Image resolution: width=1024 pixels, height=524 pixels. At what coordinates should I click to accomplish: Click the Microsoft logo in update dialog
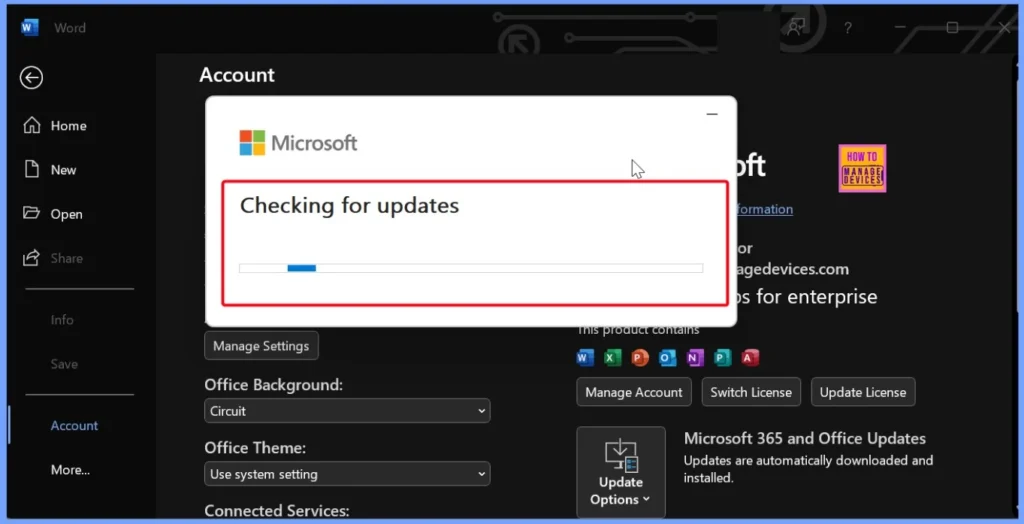[298, 142]
